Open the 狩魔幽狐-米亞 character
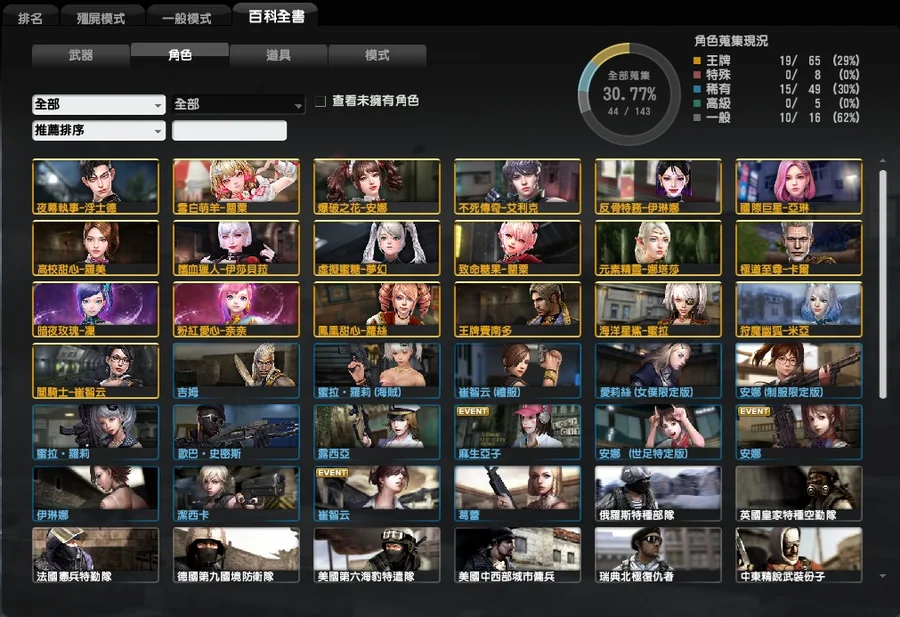The image size is (900, 617). click(x=798, y=309)
